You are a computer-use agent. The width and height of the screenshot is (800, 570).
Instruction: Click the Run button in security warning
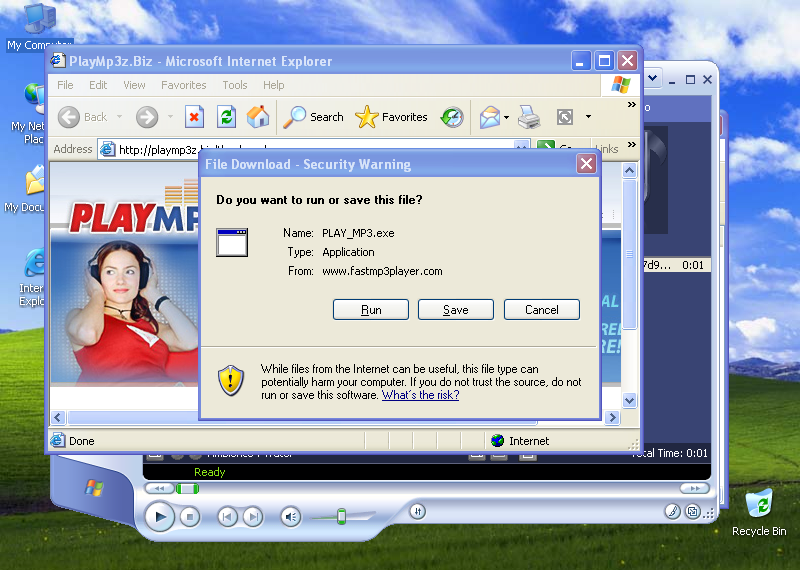(x=370, y=310)
